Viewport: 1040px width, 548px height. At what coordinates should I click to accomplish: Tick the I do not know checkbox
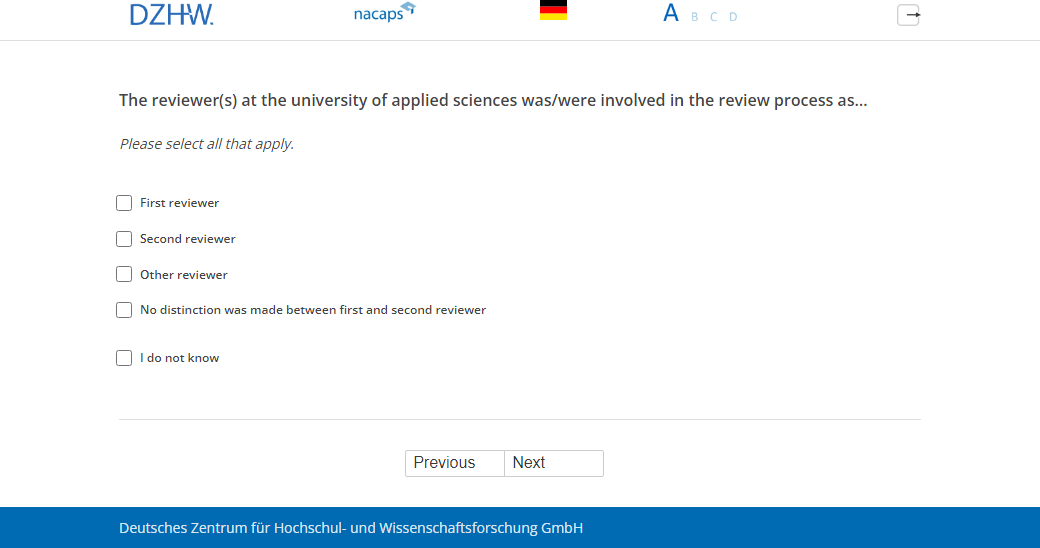tap(124, 358)
